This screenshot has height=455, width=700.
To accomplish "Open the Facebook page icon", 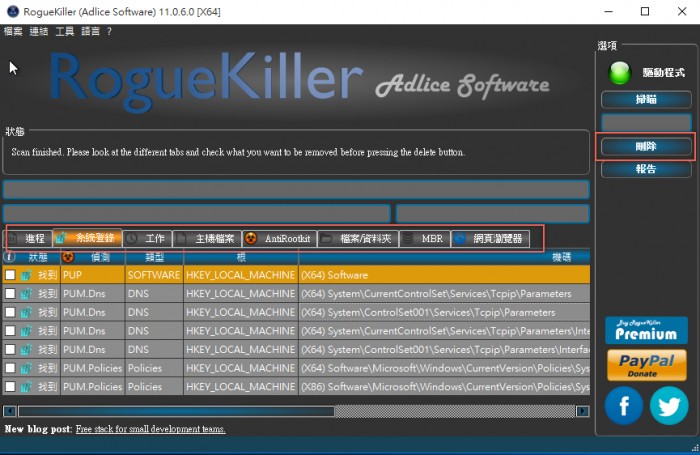I will tap(624, 405).
